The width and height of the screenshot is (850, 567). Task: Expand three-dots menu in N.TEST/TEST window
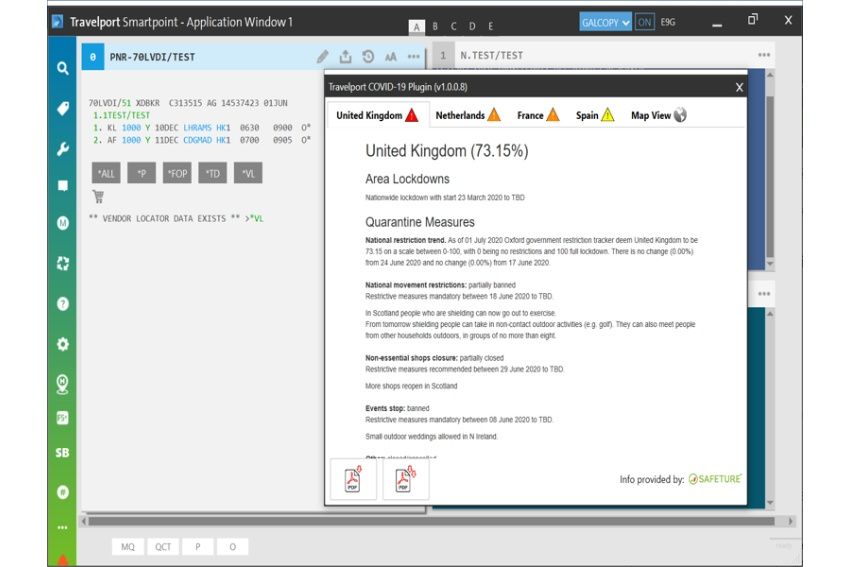tap(764, 56)
